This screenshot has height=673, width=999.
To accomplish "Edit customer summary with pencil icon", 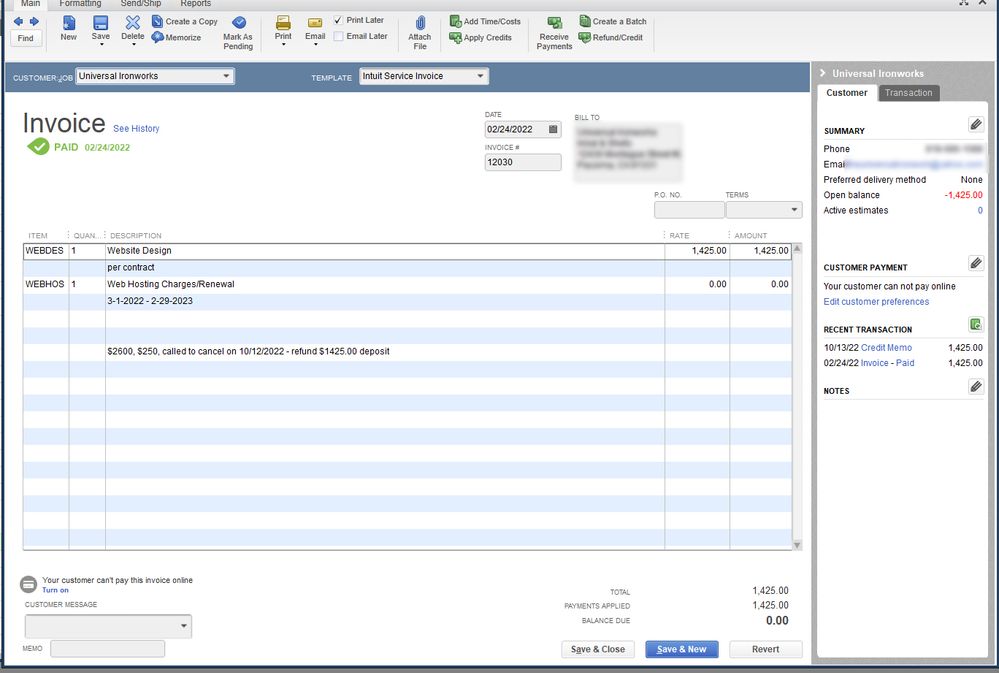I will 976,124.
